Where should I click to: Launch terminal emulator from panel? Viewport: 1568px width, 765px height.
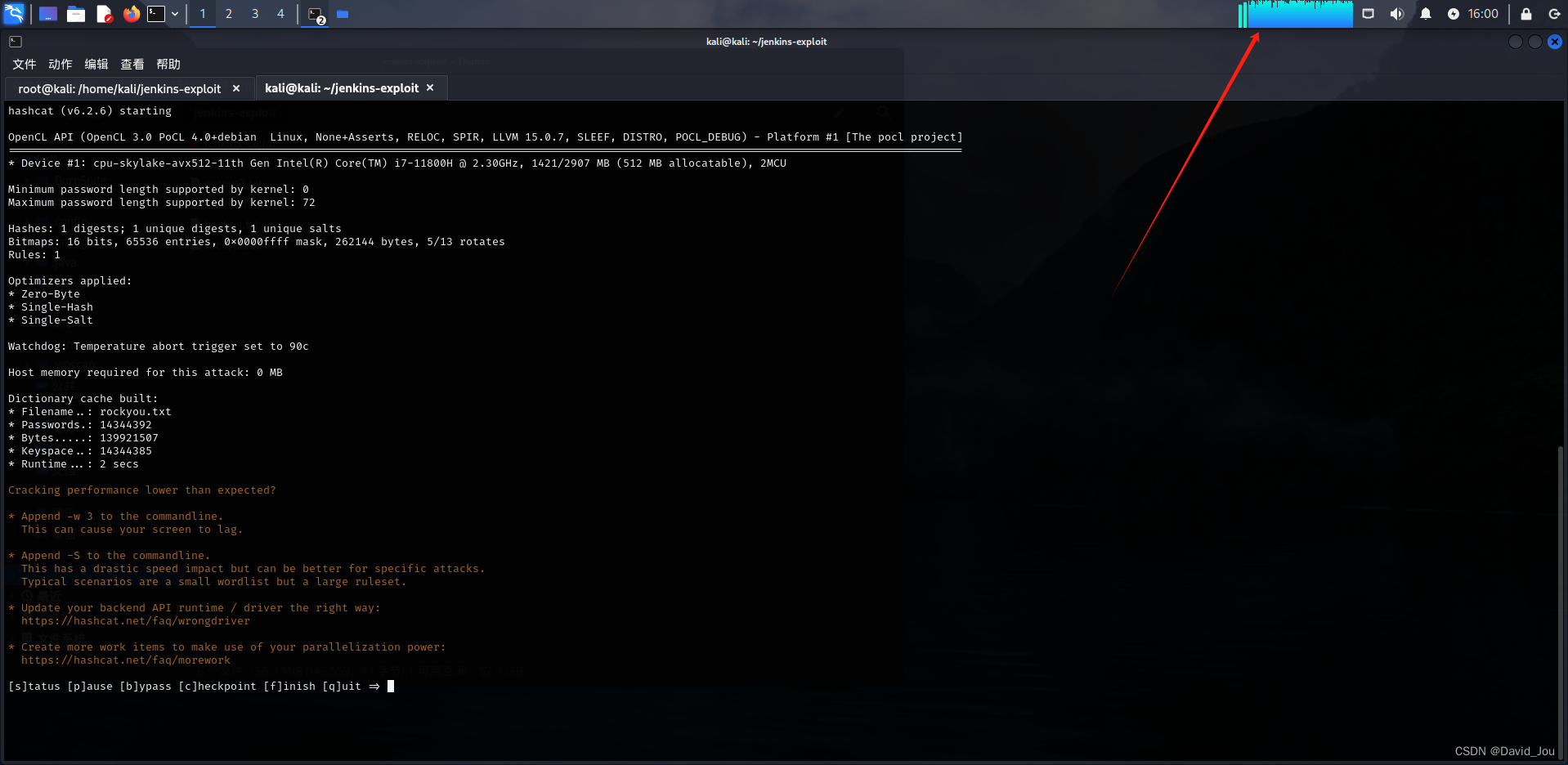click(x=155, y=14)
